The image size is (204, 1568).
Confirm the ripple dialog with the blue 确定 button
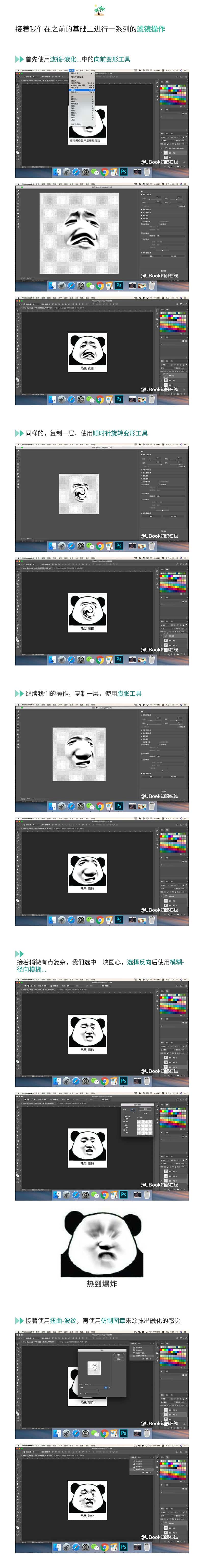click(119, 1355)
